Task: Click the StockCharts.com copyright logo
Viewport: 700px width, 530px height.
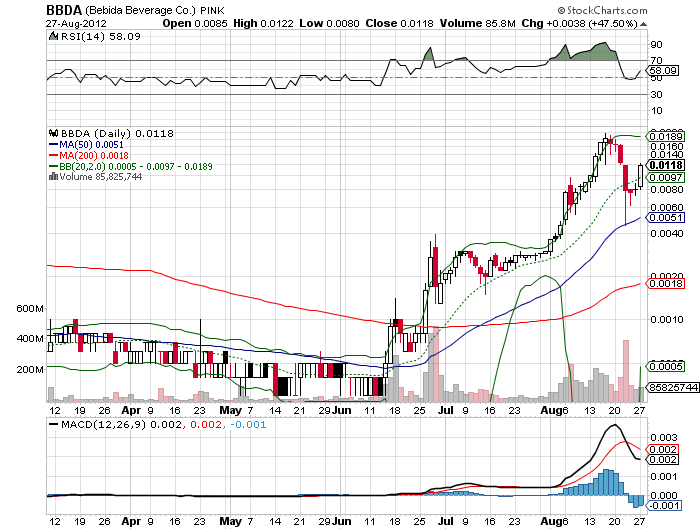Action: (602, 10)
